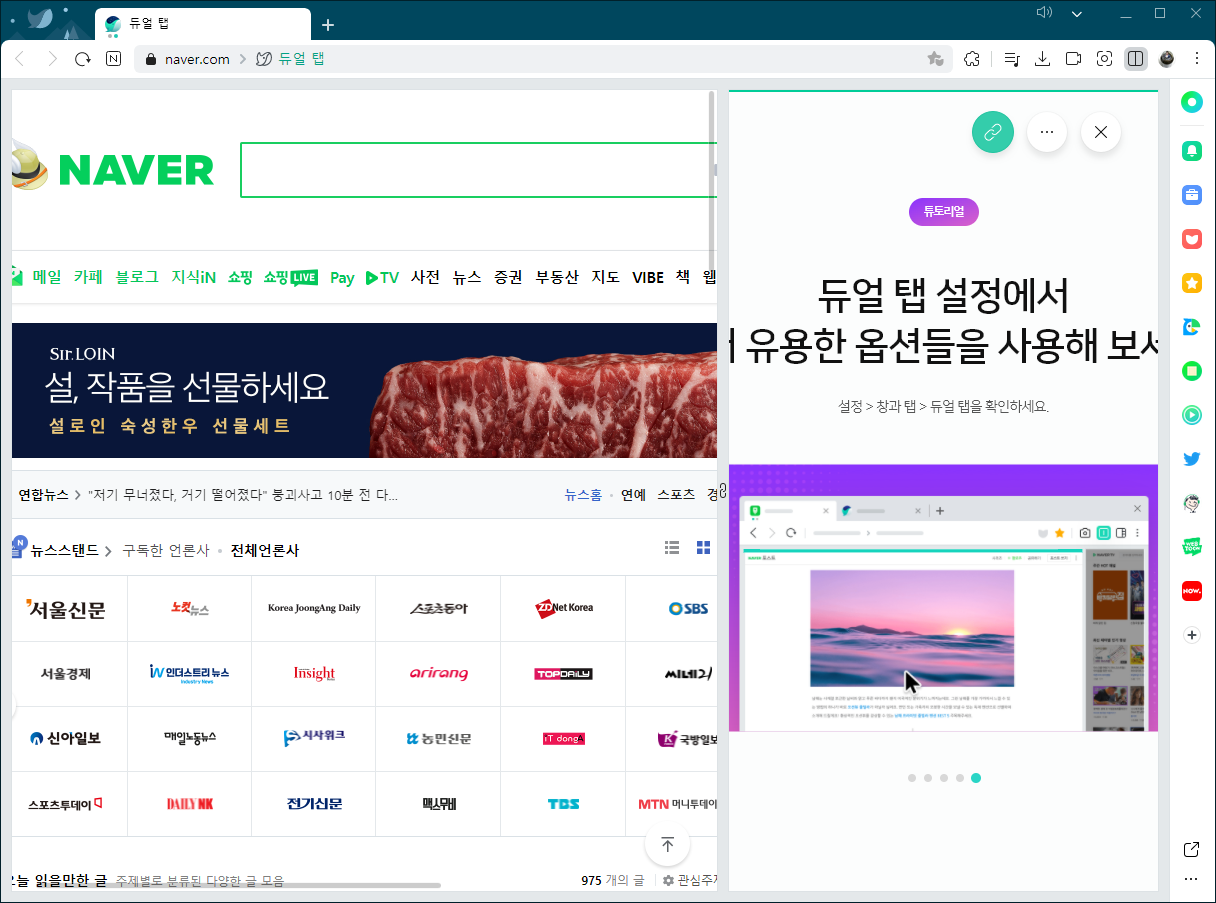Open the Naver home button in toolbar

point(114,59)
